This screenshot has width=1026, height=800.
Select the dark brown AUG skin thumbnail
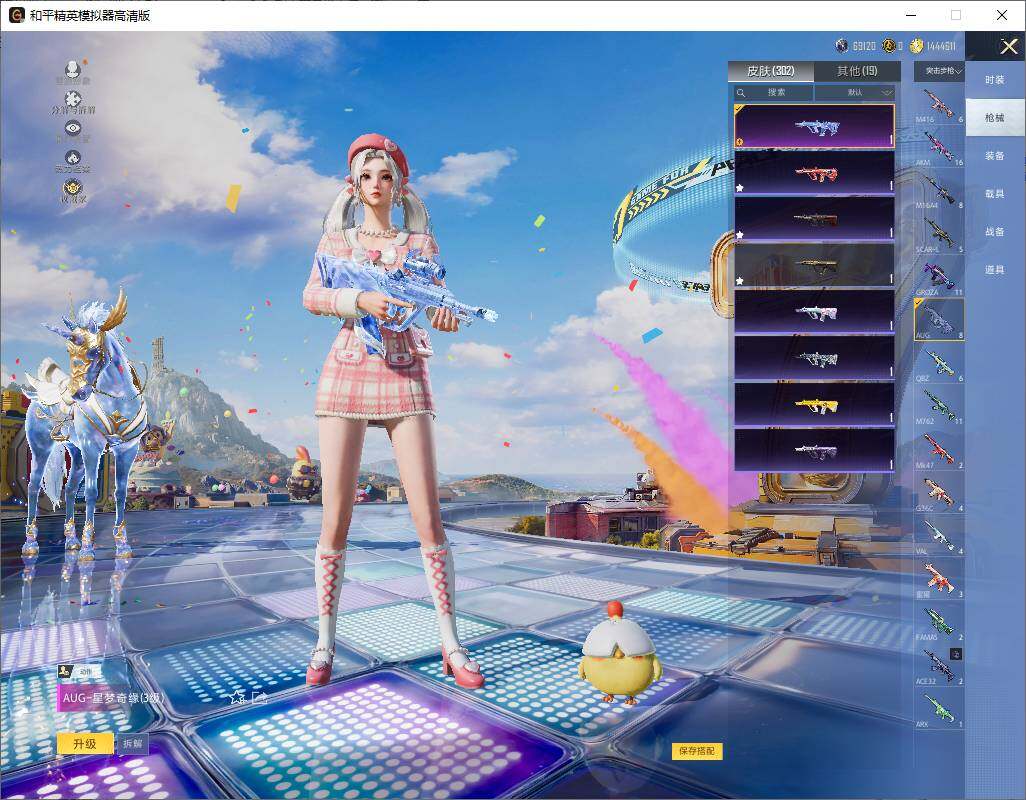coord(814,218)
